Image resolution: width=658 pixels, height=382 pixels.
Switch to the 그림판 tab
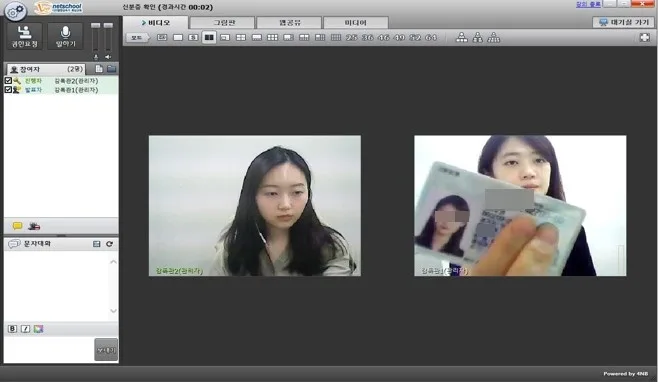[x=222, y=23]
